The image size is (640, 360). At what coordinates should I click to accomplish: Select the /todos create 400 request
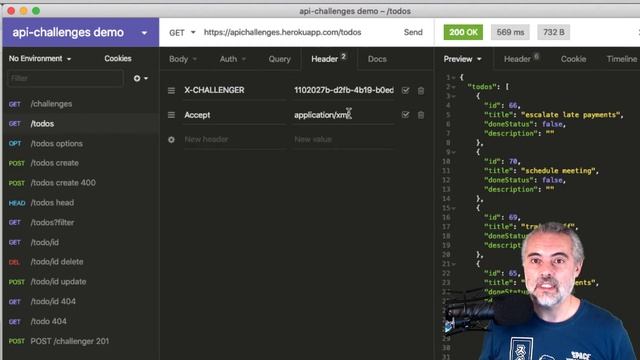[81, 183]
